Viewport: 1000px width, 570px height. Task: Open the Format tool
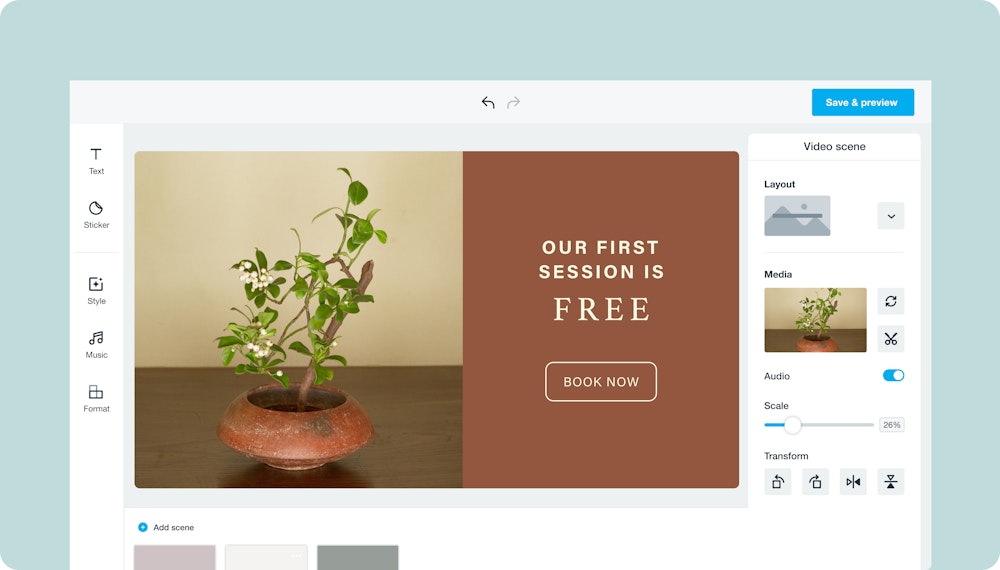point(96,398)
